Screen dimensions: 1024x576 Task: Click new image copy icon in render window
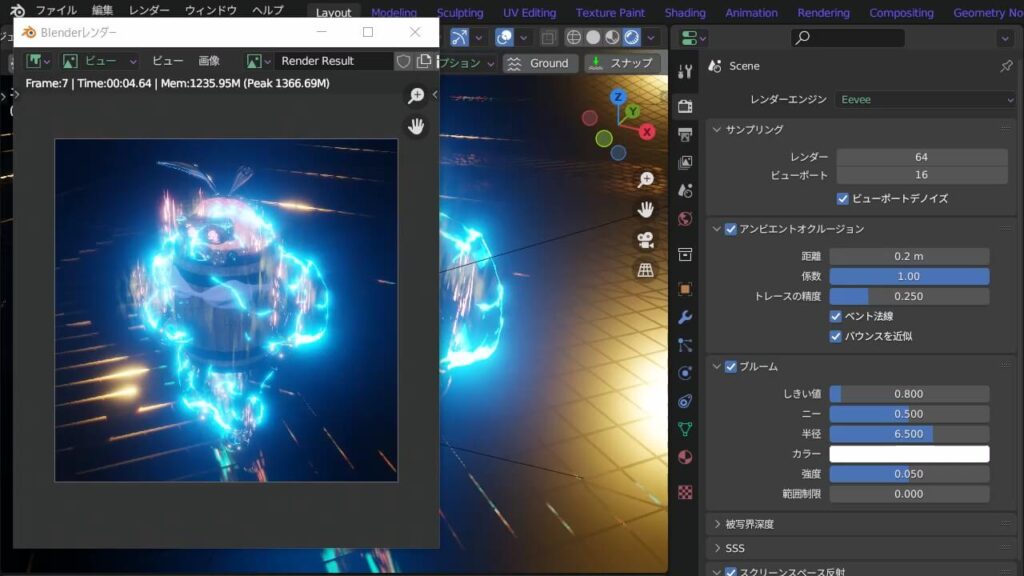pos(424,61)
